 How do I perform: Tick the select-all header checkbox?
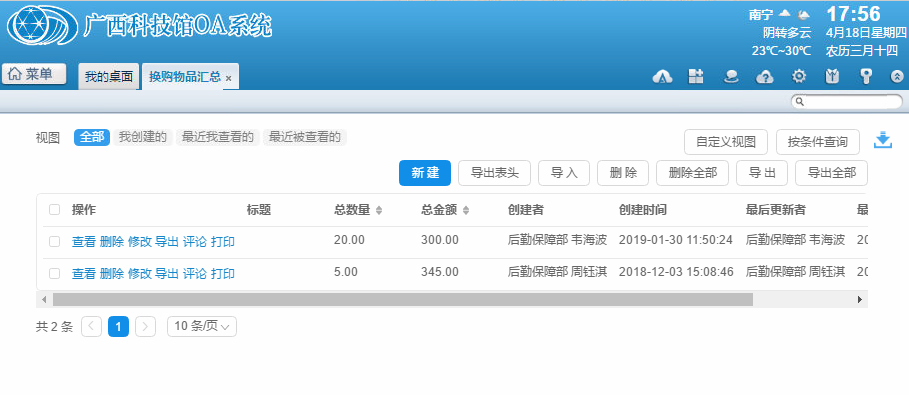54,210
